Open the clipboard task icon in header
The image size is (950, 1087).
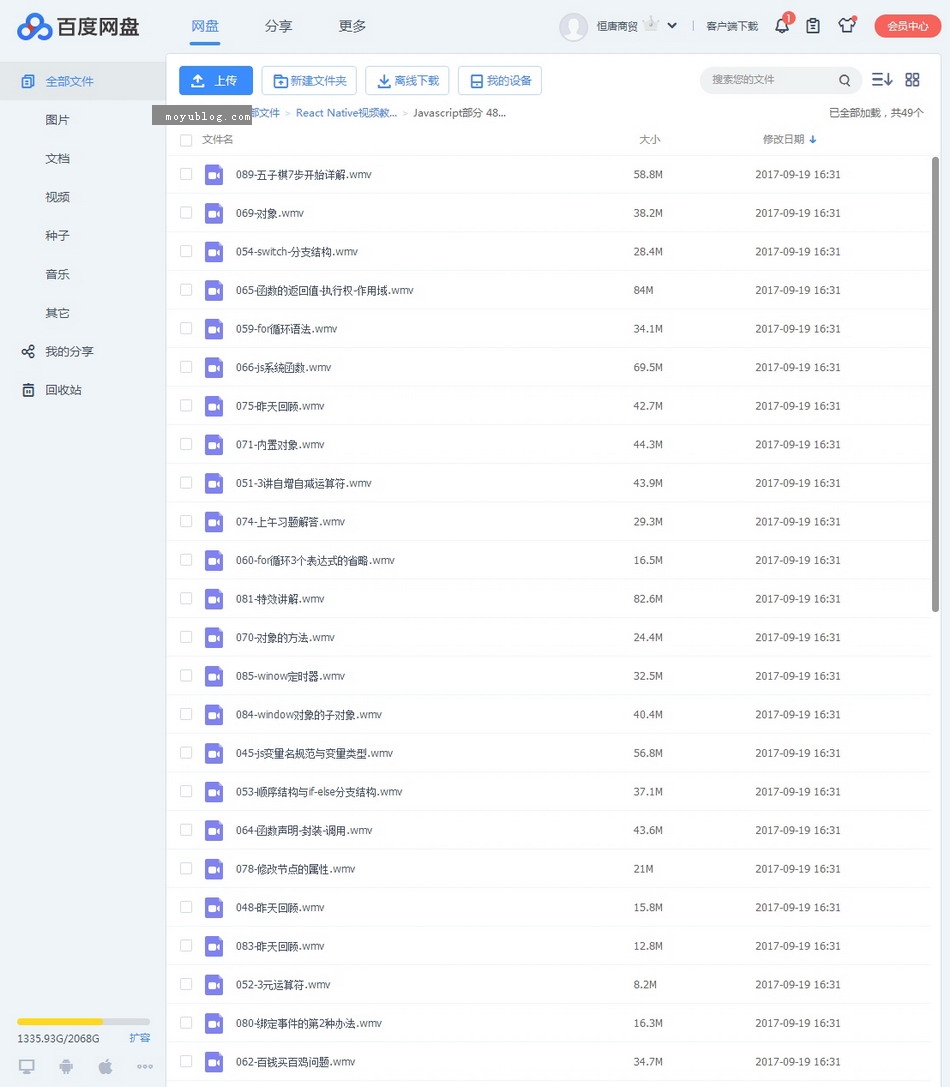813,26
